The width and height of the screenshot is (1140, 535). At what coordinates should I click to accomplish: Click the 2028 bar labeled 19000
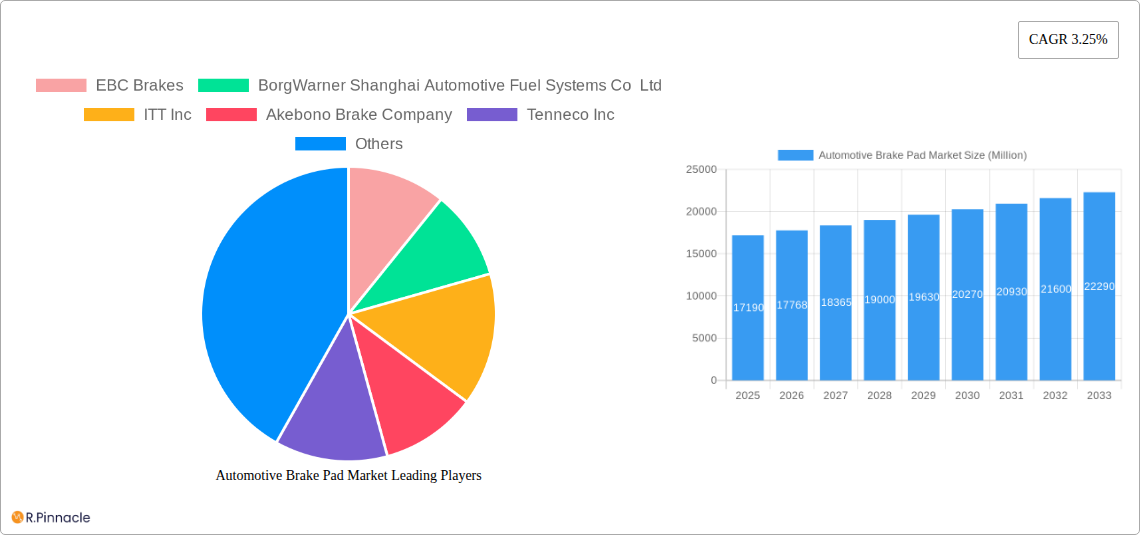880,300
